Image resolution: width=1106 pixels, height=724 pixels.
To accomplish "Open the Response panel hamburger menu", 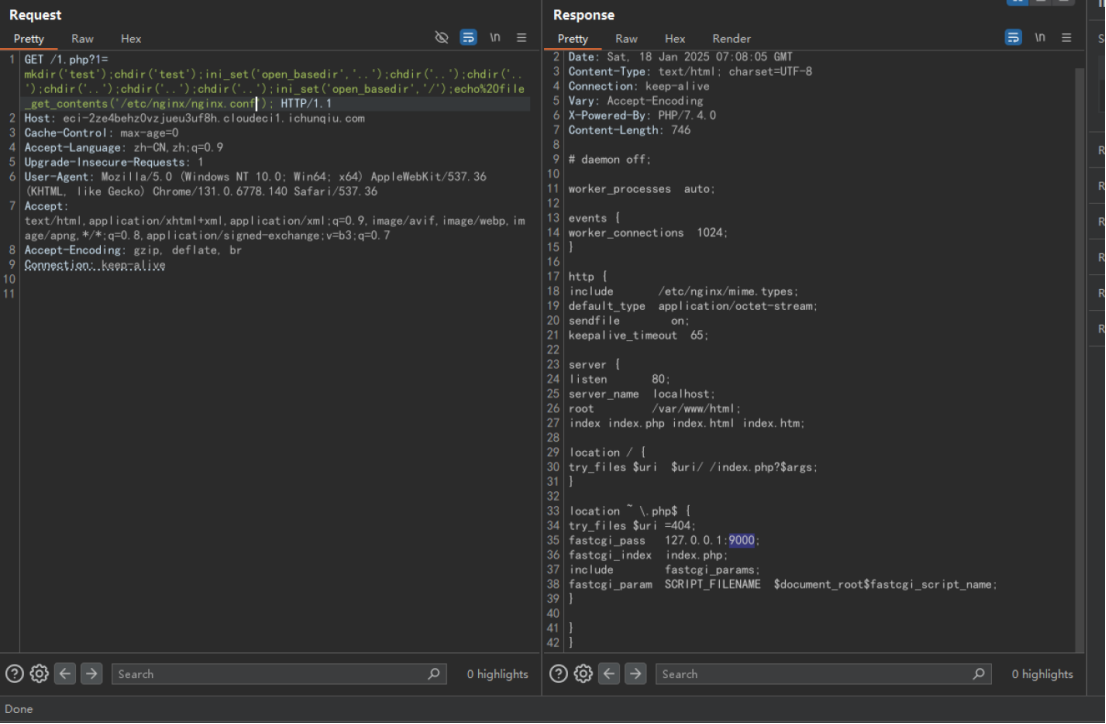I will 1066,37.
